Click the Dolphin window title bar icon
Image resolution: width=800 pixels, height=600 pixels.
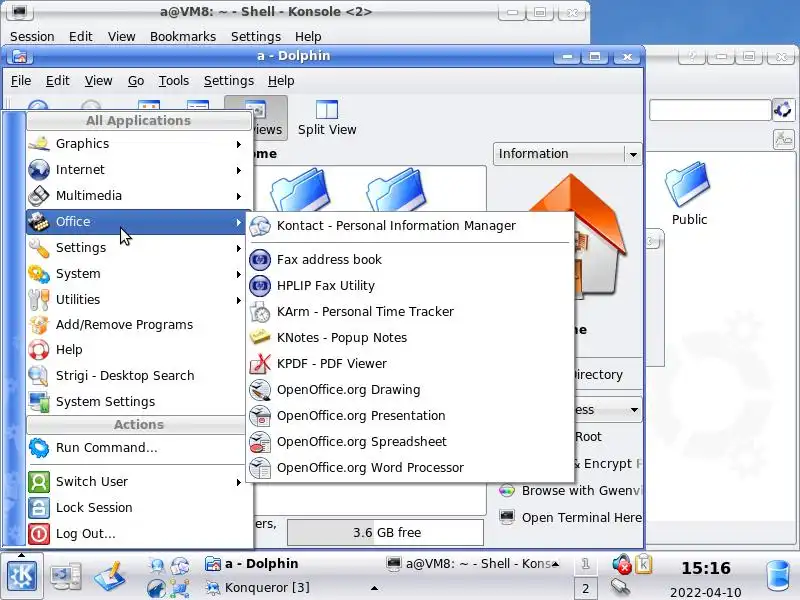coord(19,56)
